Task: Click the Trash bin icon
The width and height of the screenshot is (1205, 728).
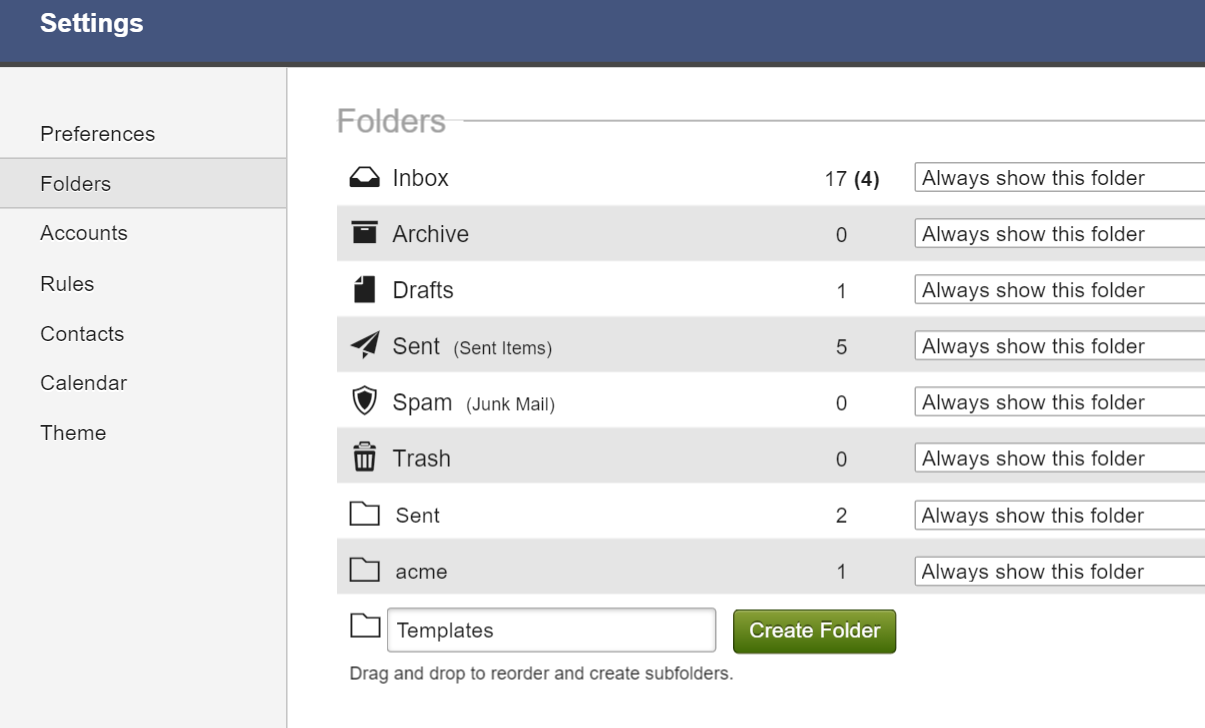Action: pyautogui.click(x=364, y=458)
